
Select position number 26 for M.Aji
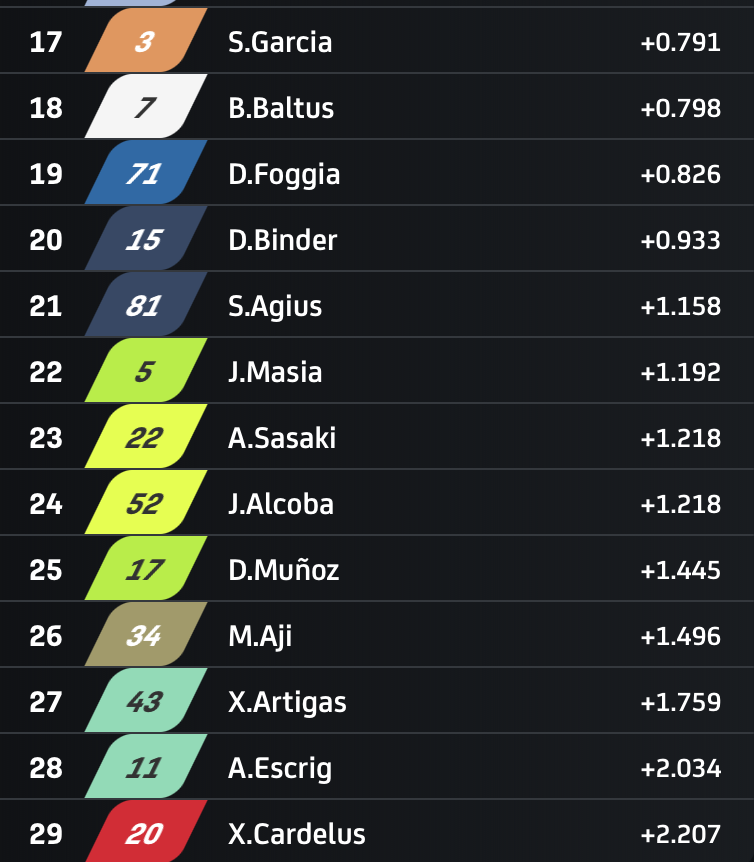click(46, 636)
